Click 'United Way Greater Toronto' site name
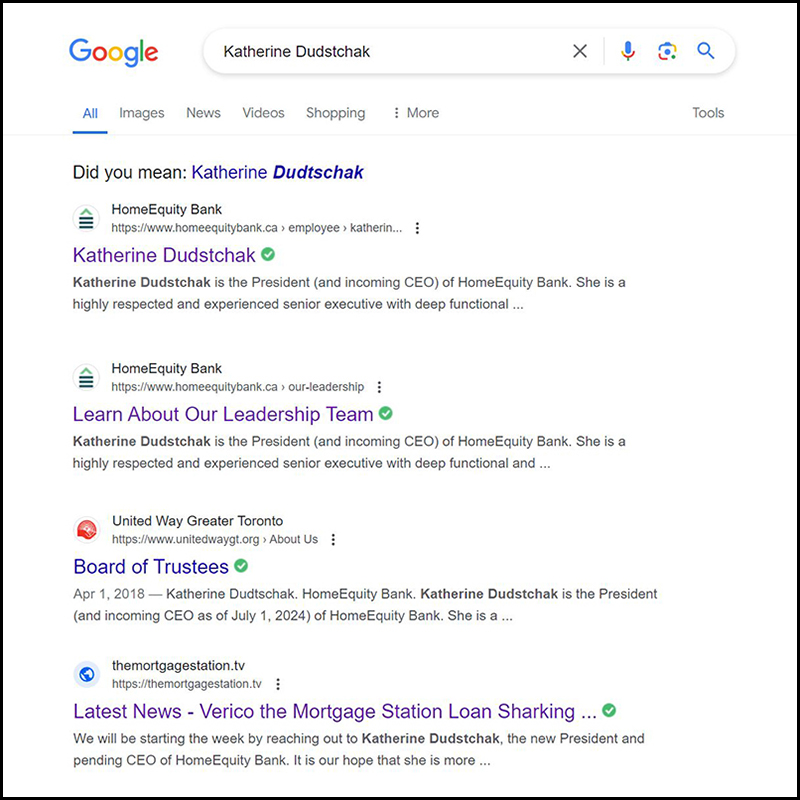800x800 pixels. pyautogui.click(x=197, y=521)
